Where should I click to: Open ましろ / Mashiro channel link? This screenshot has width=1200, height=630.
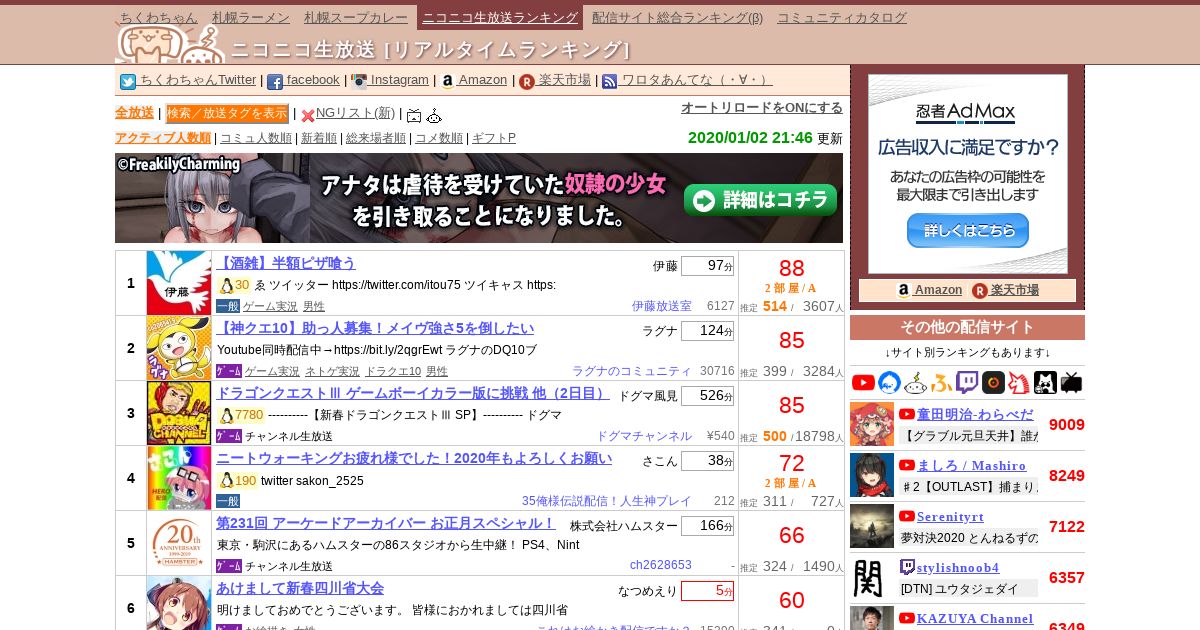click(971, 465)
